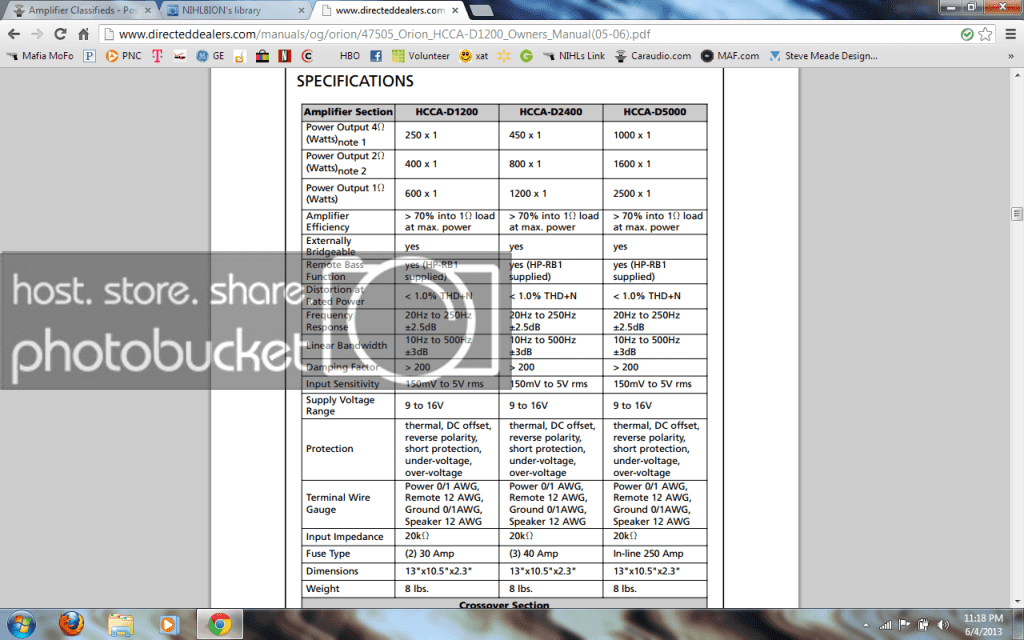Image resolution: width=1024 pixels, height=640 pixels.
Task: Close the NIHL8ION's library tab
Action: tap(301, 10)
